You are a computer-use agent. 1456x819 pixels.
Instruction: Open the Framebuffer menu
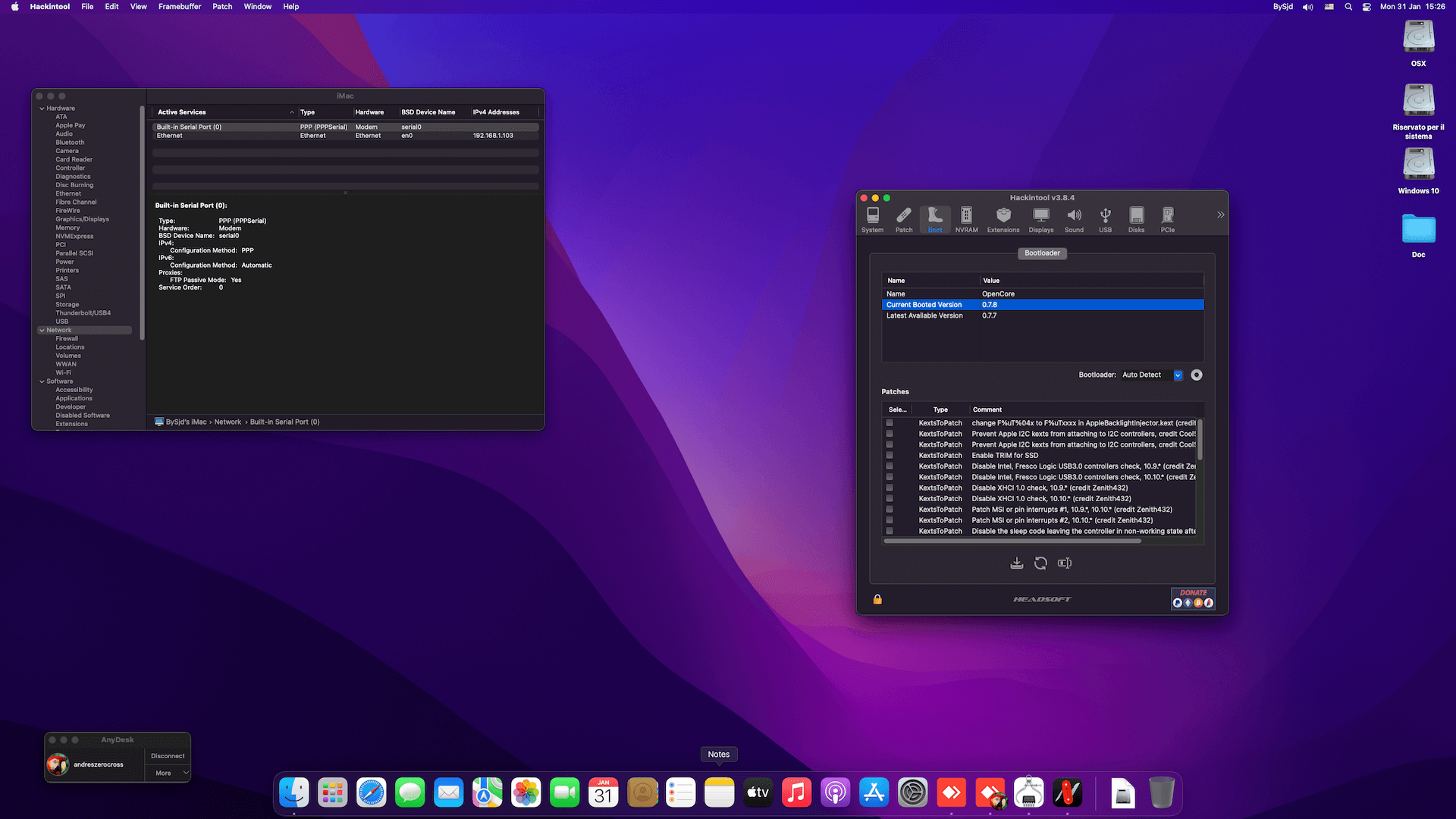(180, 7)
